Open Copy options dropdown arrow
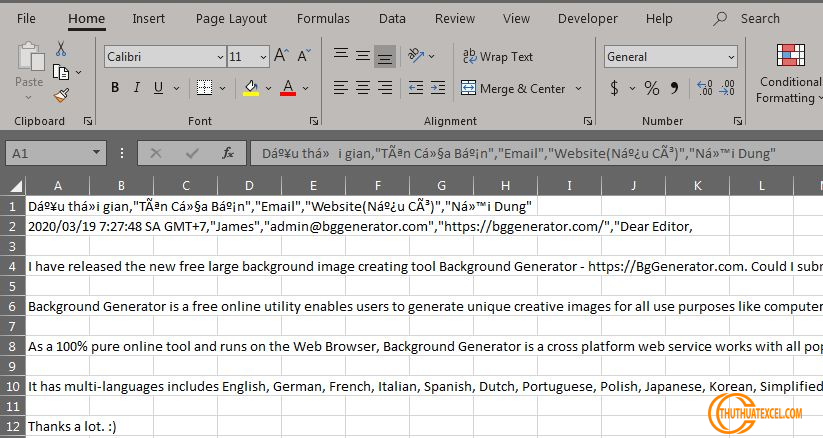The height and width of the screenshot is (438, 823). (78, 72)
